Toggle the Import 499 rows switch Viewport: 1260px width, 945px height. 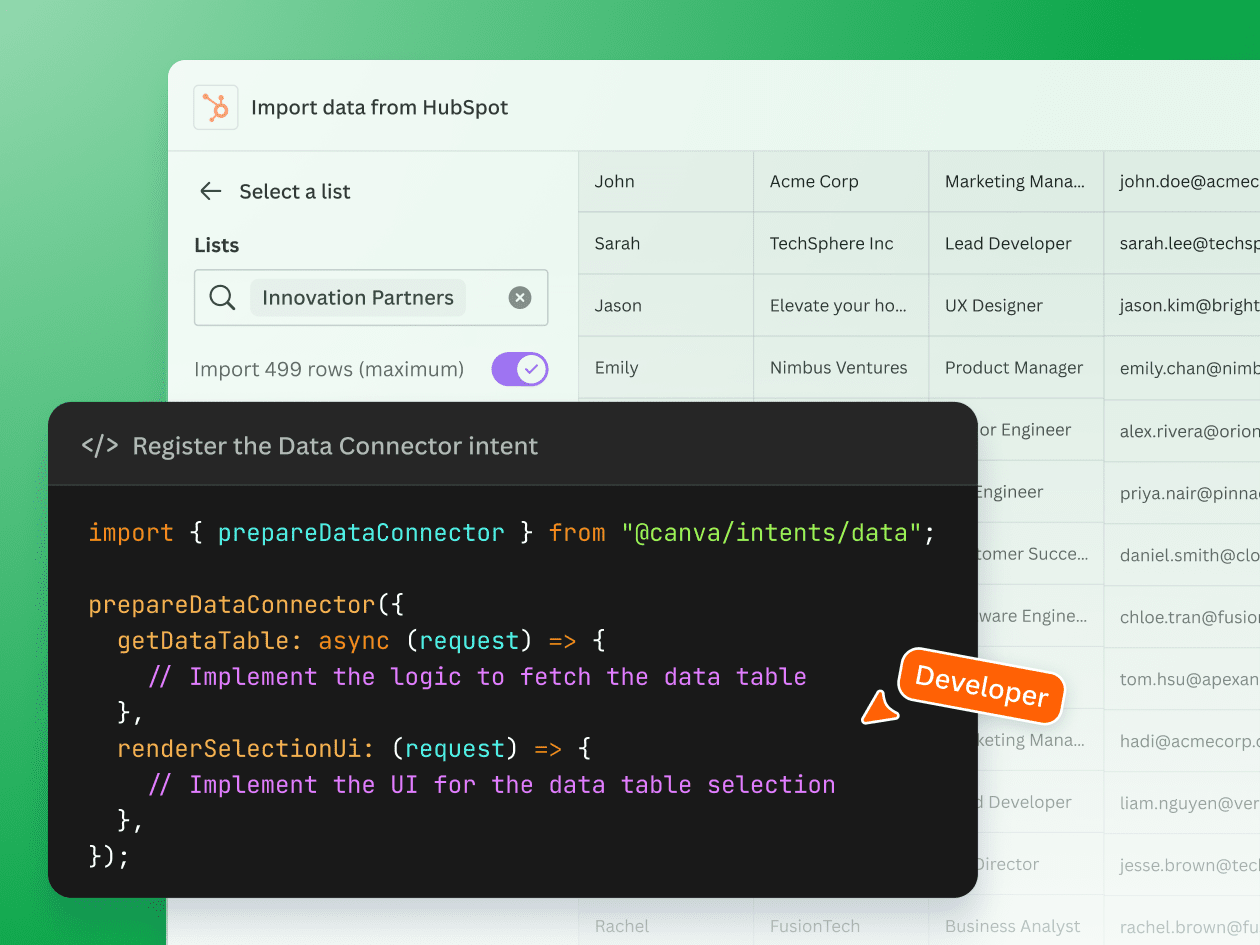pyautogui.click(x=520, y=369)
